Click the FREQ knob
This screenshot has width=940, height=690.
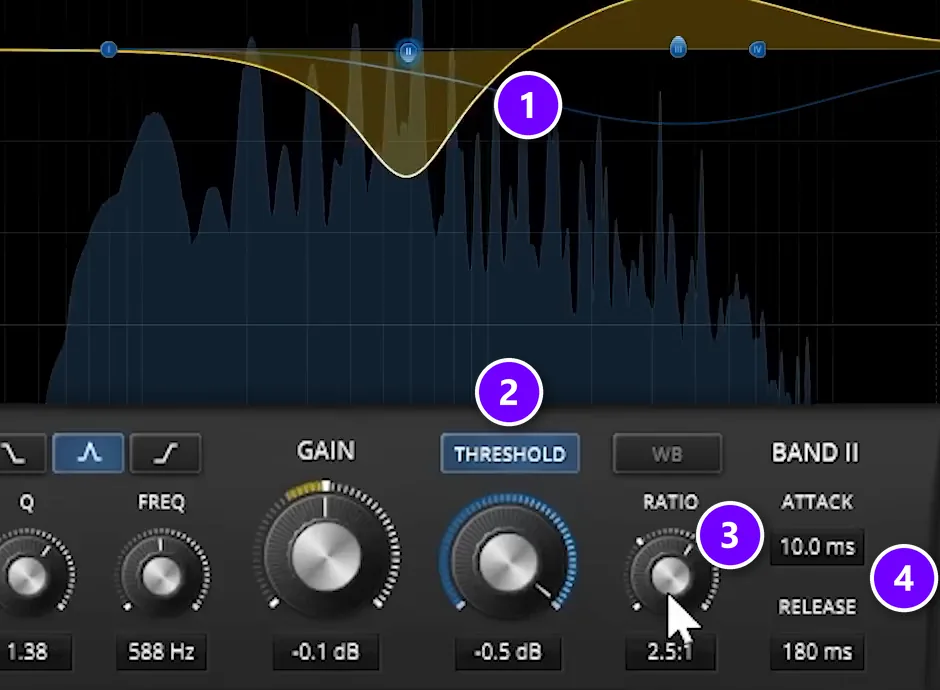[161, 575]
